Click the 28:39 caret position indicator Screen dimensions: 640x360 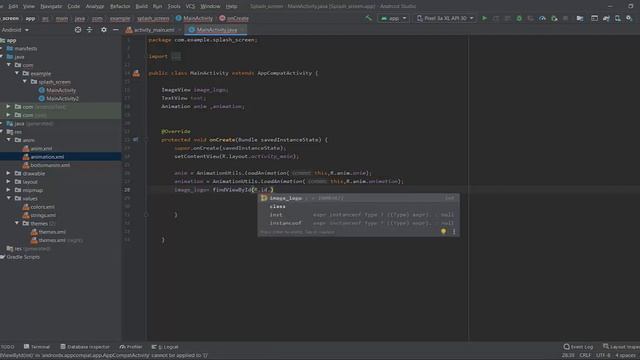568,356
